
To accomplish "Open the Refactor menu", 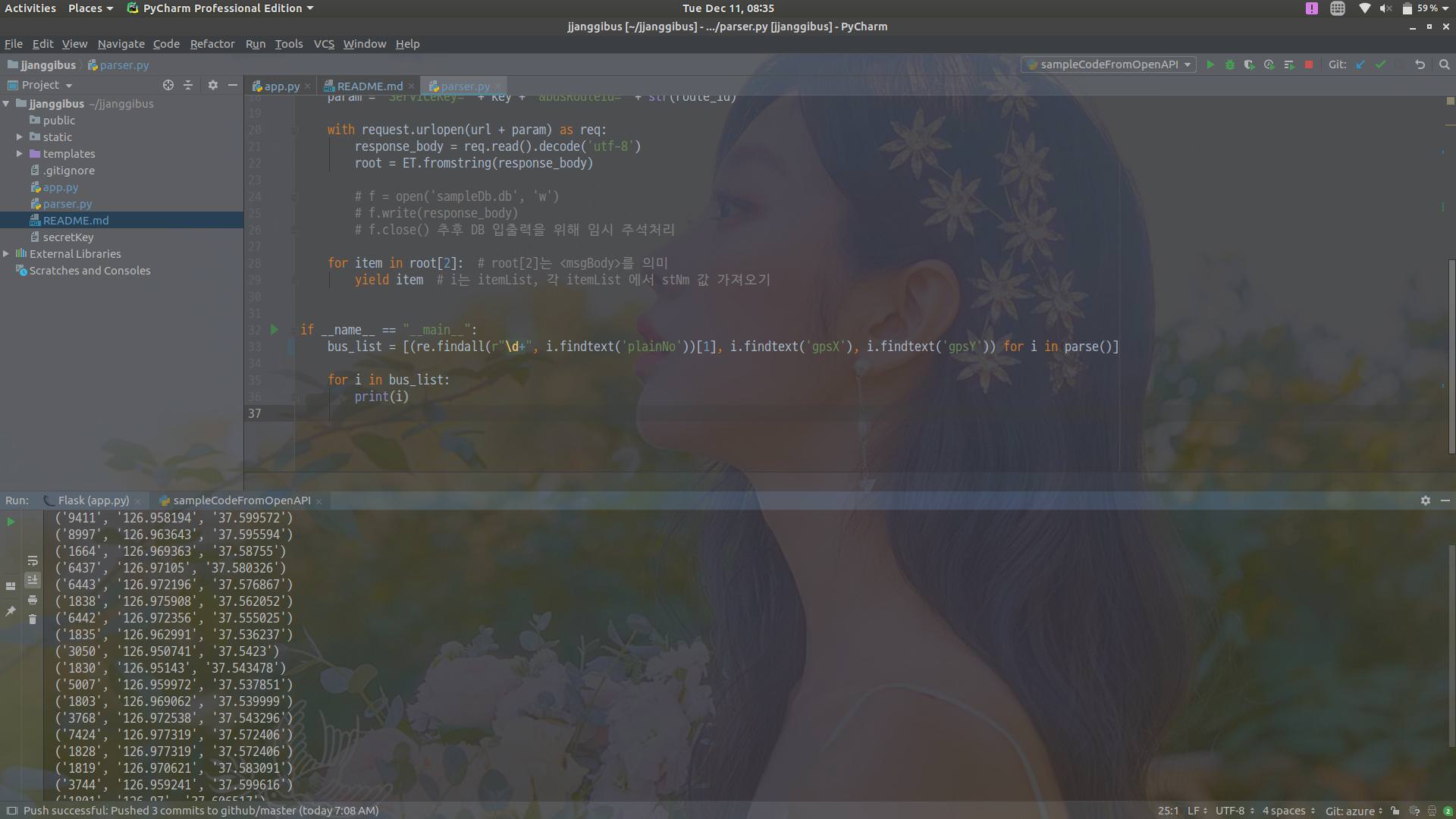I will [x=212, y=44].
